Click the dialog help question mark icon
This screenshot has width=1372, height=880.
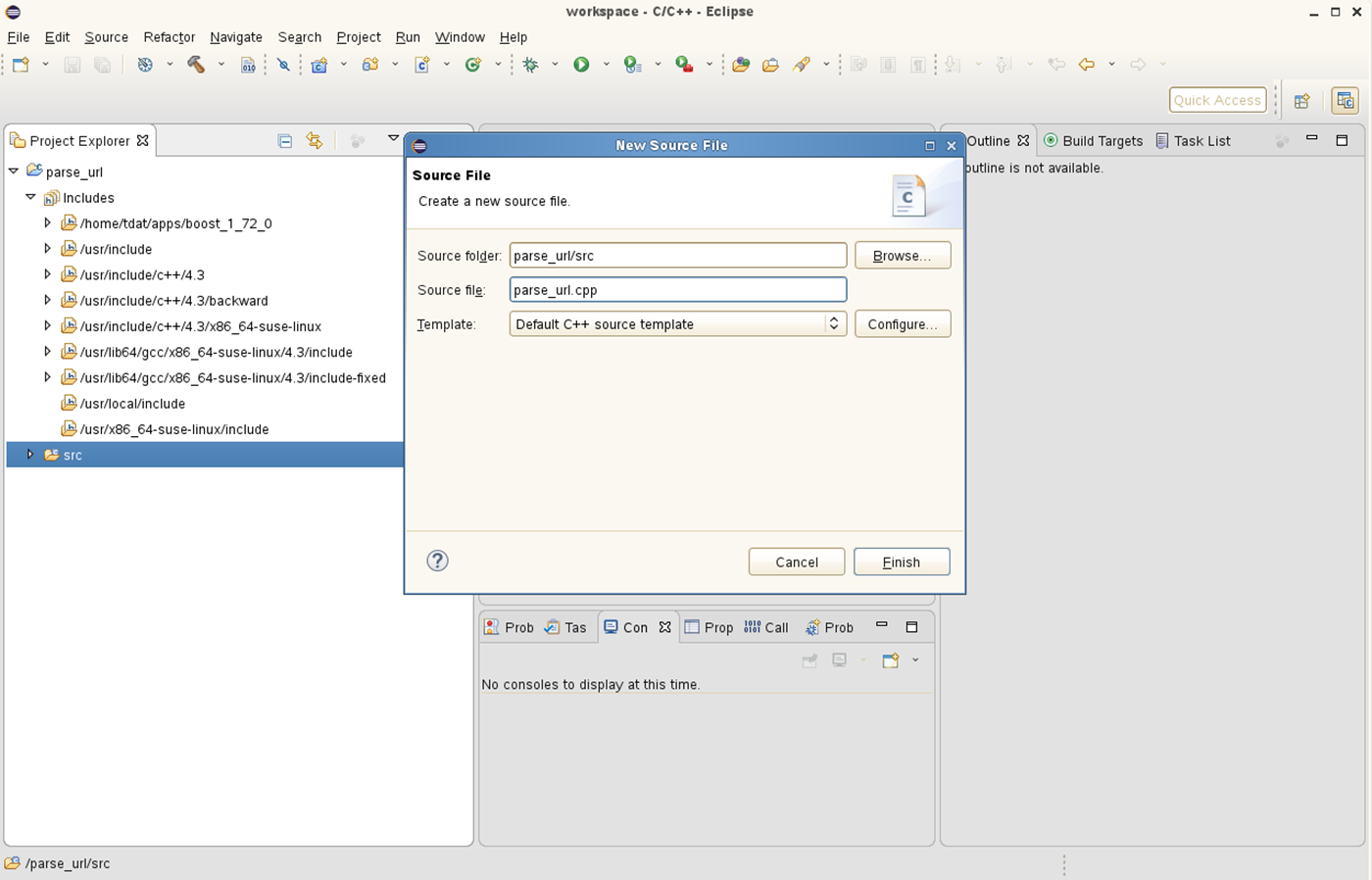(x=437, y=561)
